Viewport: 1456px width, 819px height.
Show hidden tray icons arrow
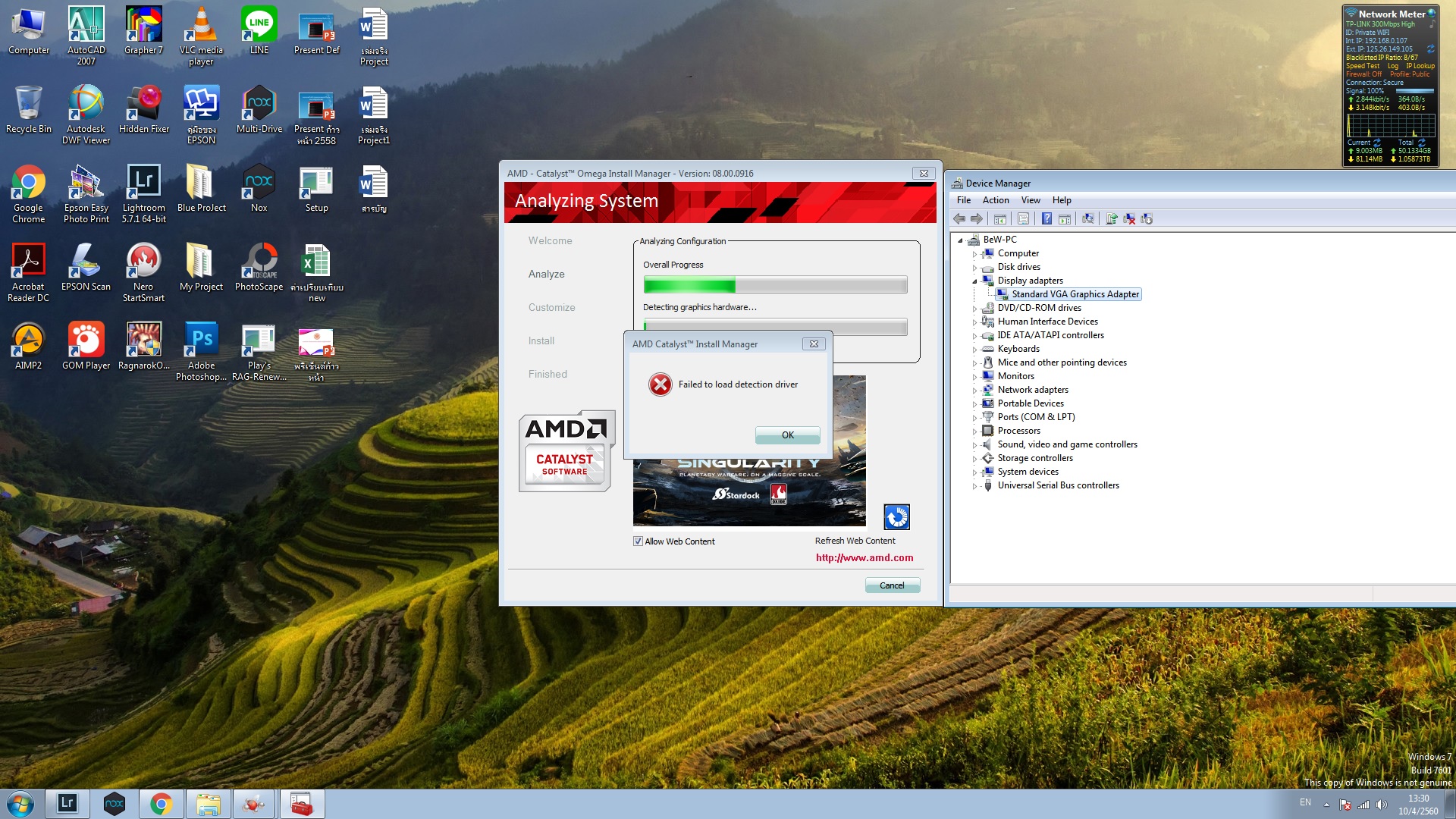pos(1326,805)
